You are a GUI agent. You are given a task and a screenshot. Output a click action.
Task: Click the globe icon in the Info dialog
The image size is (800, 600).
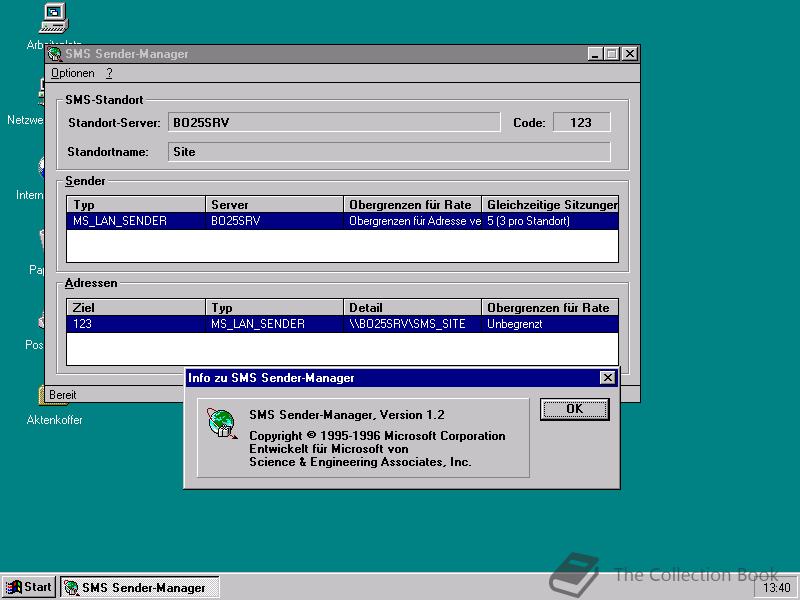[x=222, y=423]
